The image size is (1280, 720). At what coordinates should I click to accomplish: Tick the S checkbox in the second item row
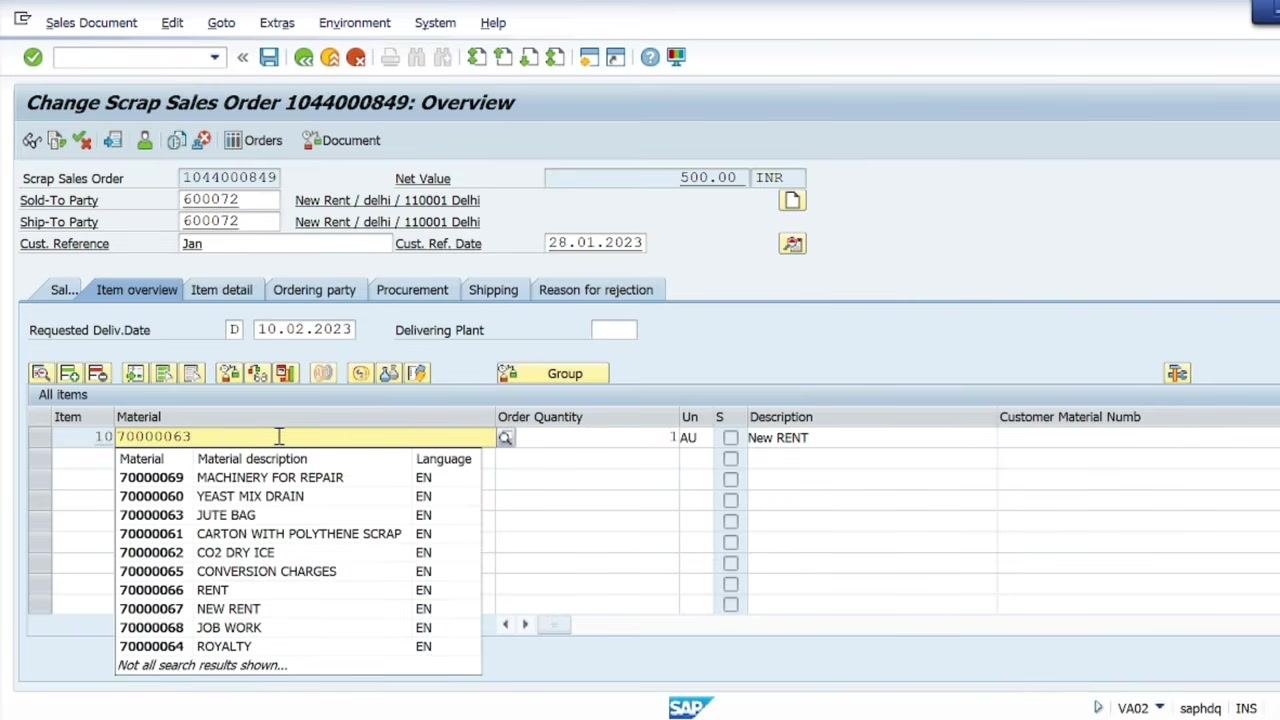(731, 459)
